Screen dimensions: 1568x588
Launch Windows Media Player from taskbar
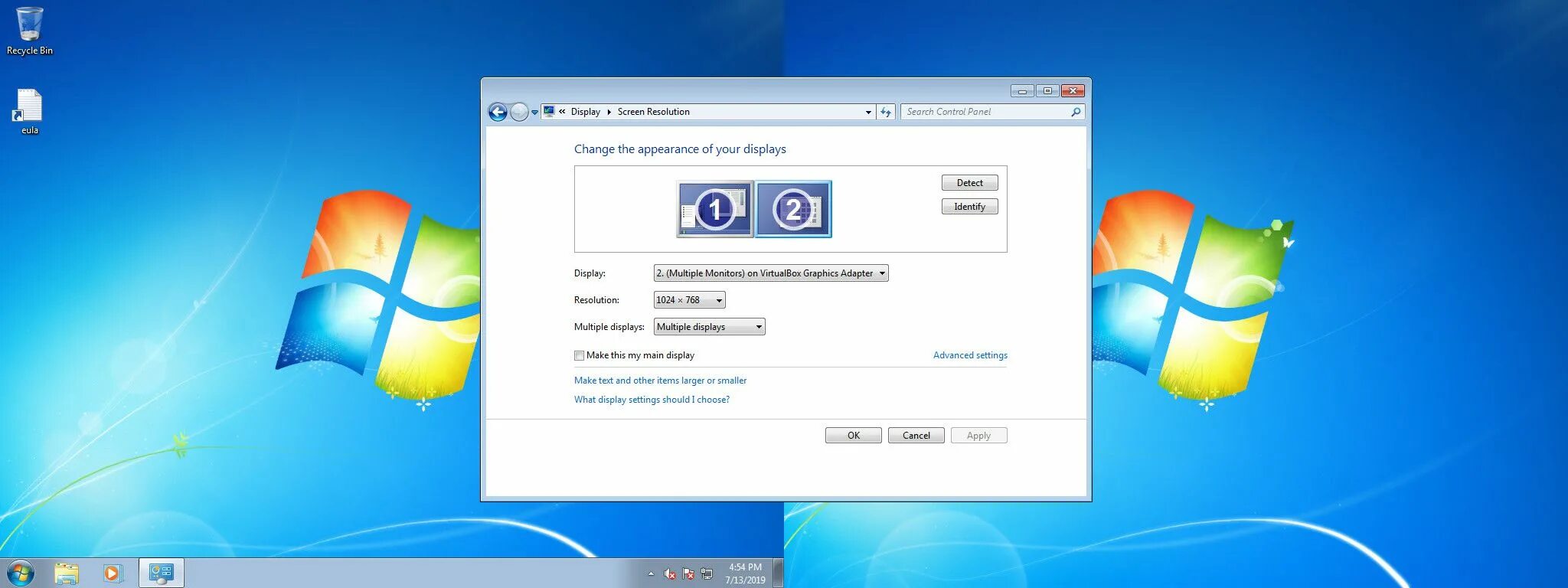(112, 573)
